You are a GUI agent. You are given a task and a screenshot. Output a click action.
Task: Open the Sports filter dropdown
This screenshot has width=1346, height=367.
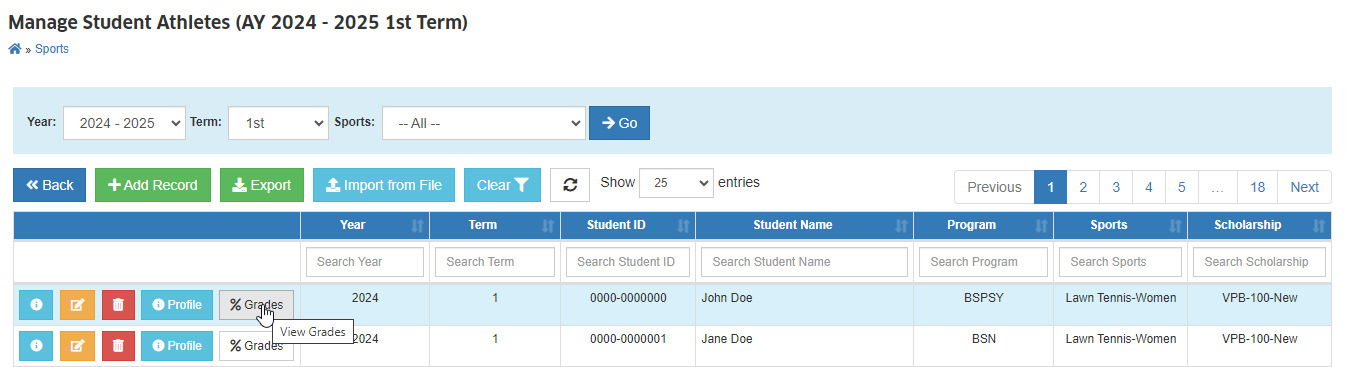coord(483,123)
